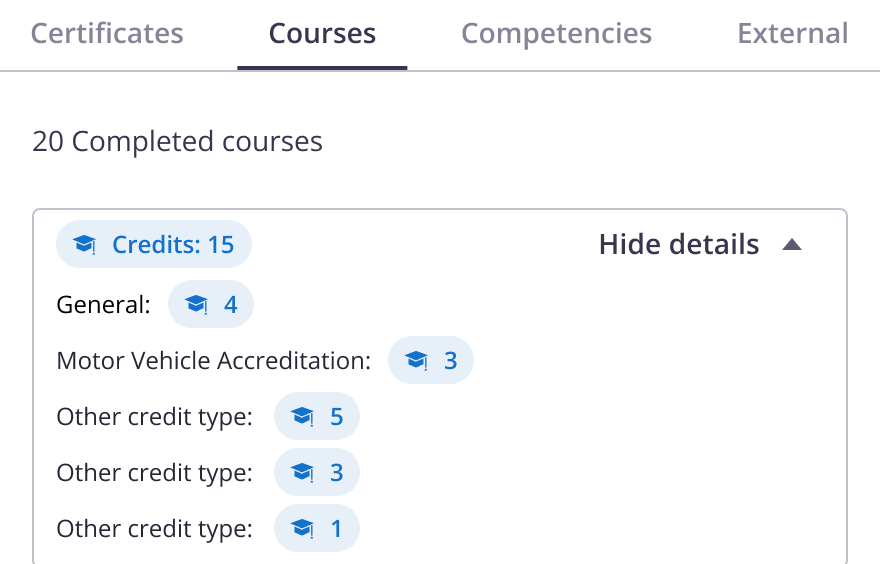Open the Competencies tab
The width and height of the screenshot is (880, 564).
[x=556, y=33]
